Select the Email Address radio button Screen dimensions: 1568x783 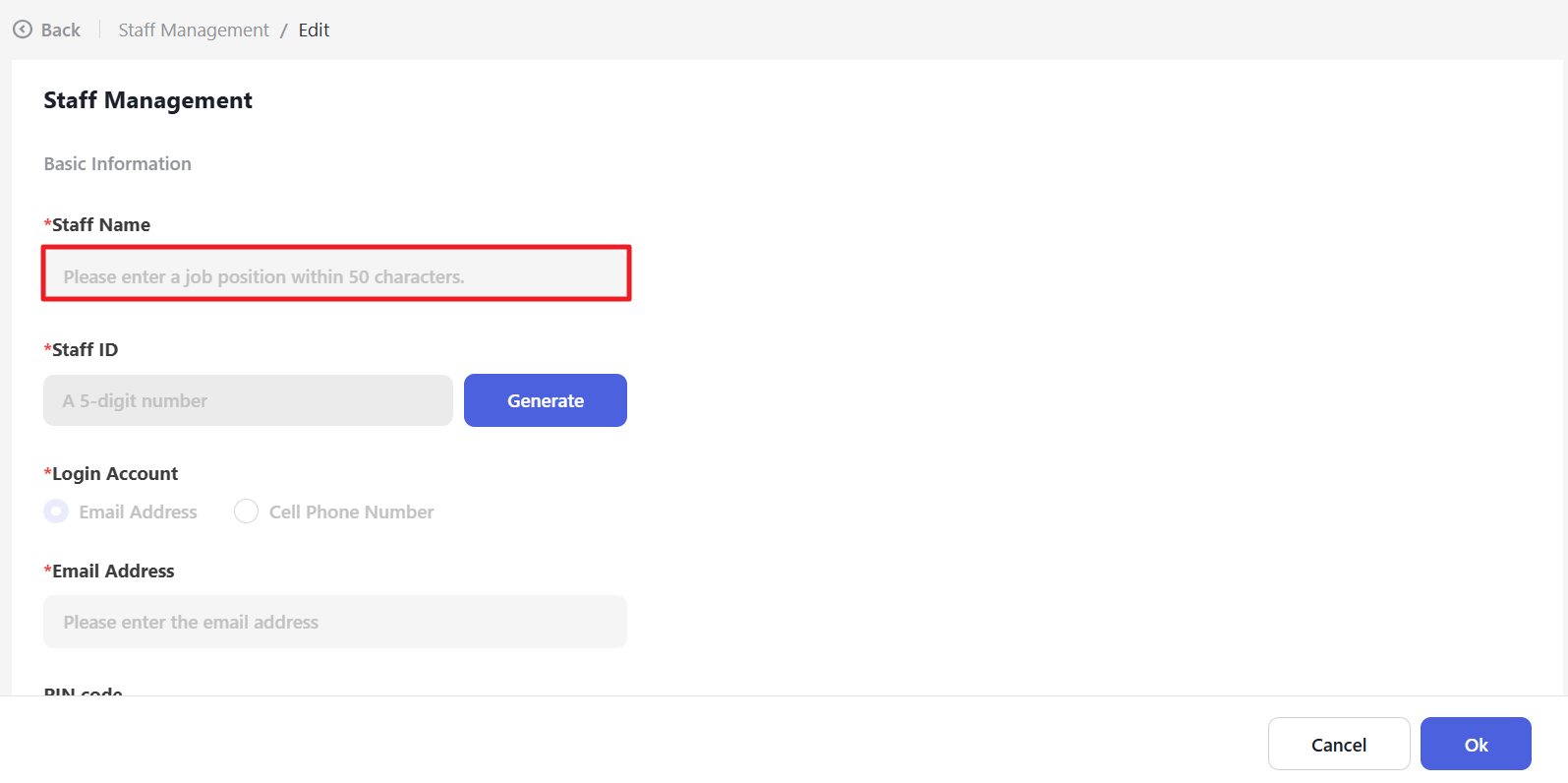click(x=57, y=512)
